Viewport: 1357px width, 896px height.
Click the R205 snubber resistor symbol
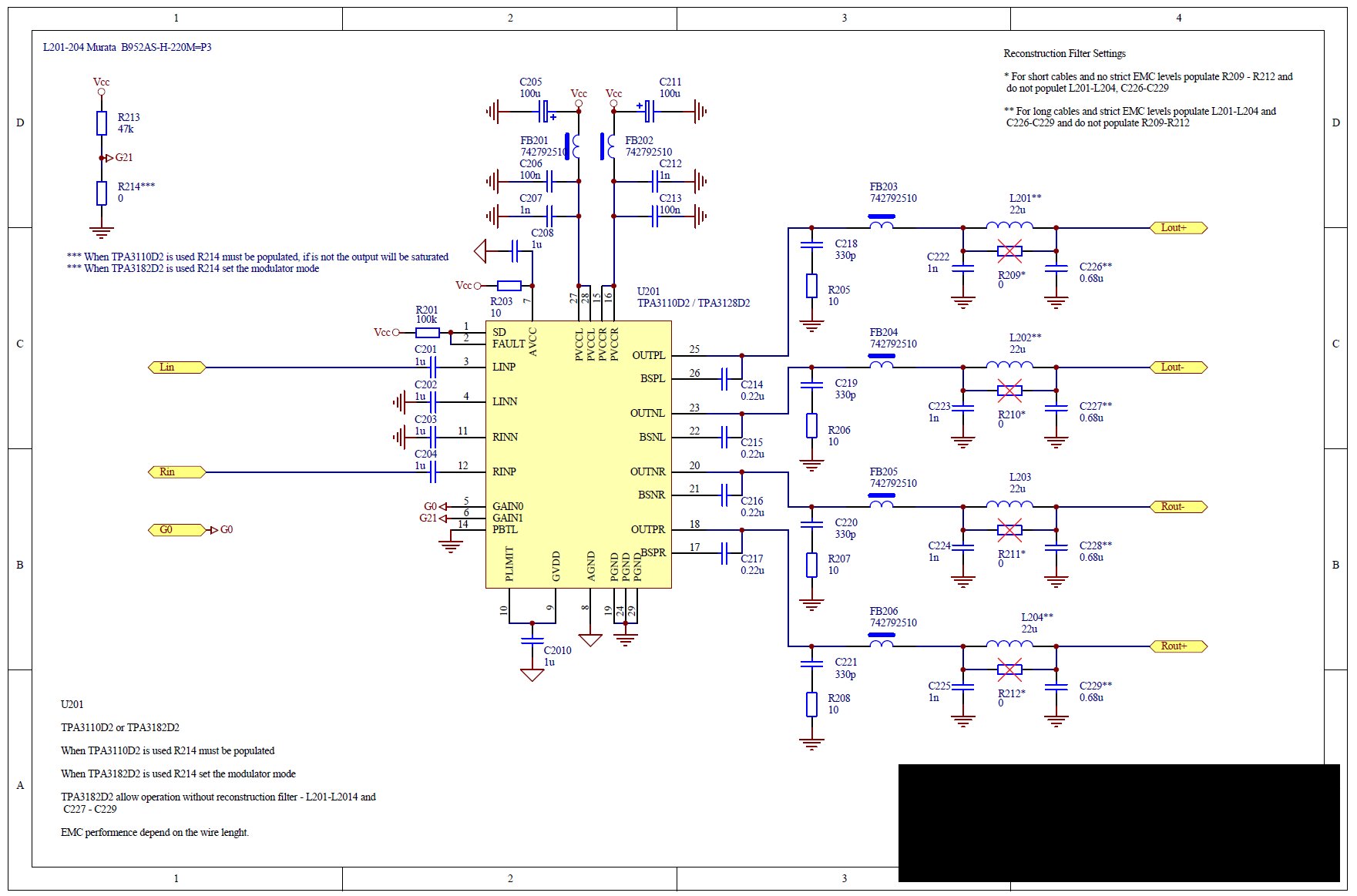811,286
